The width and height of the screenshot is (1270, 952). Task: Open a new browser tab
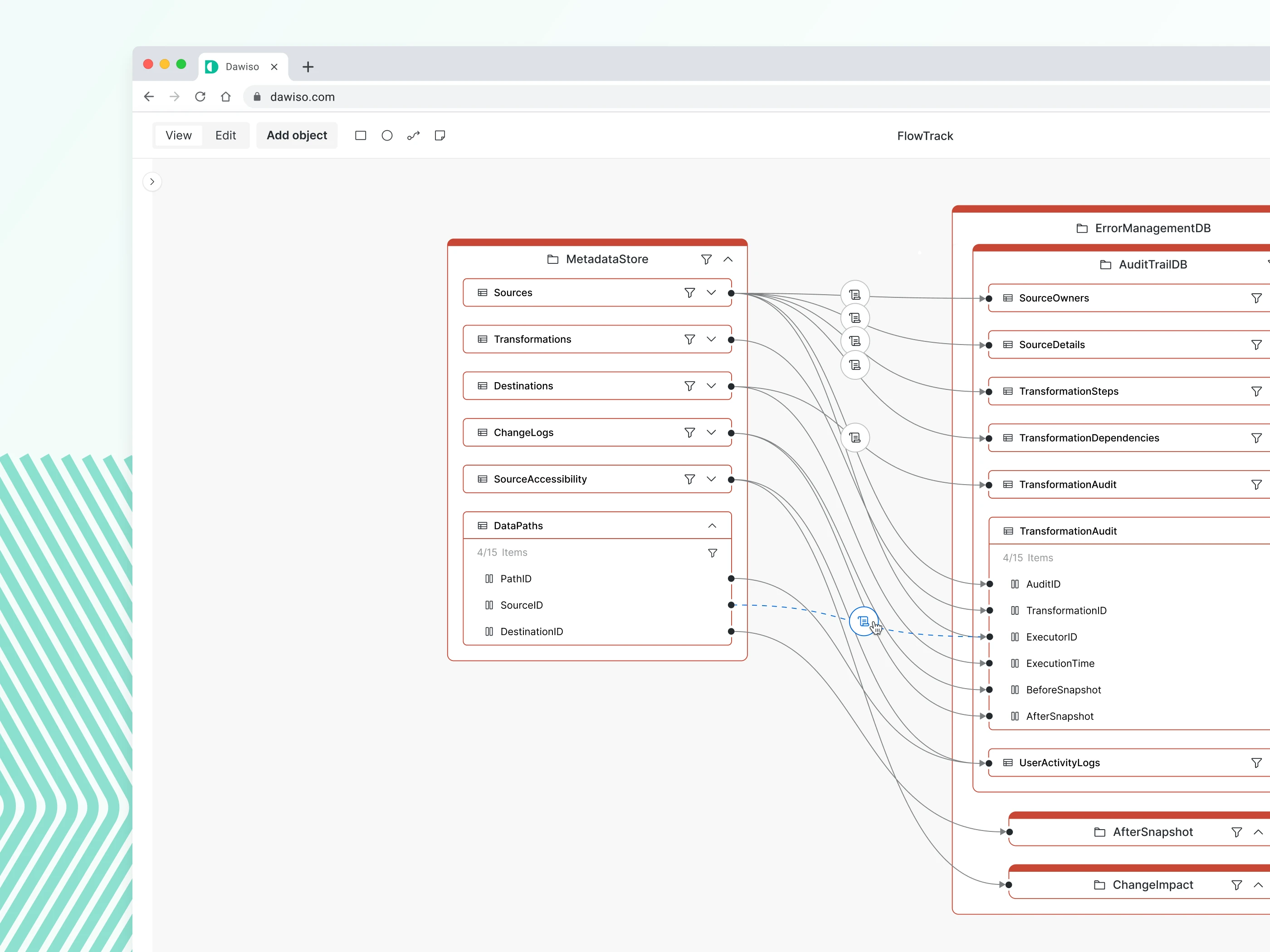(x=308, y=67)
